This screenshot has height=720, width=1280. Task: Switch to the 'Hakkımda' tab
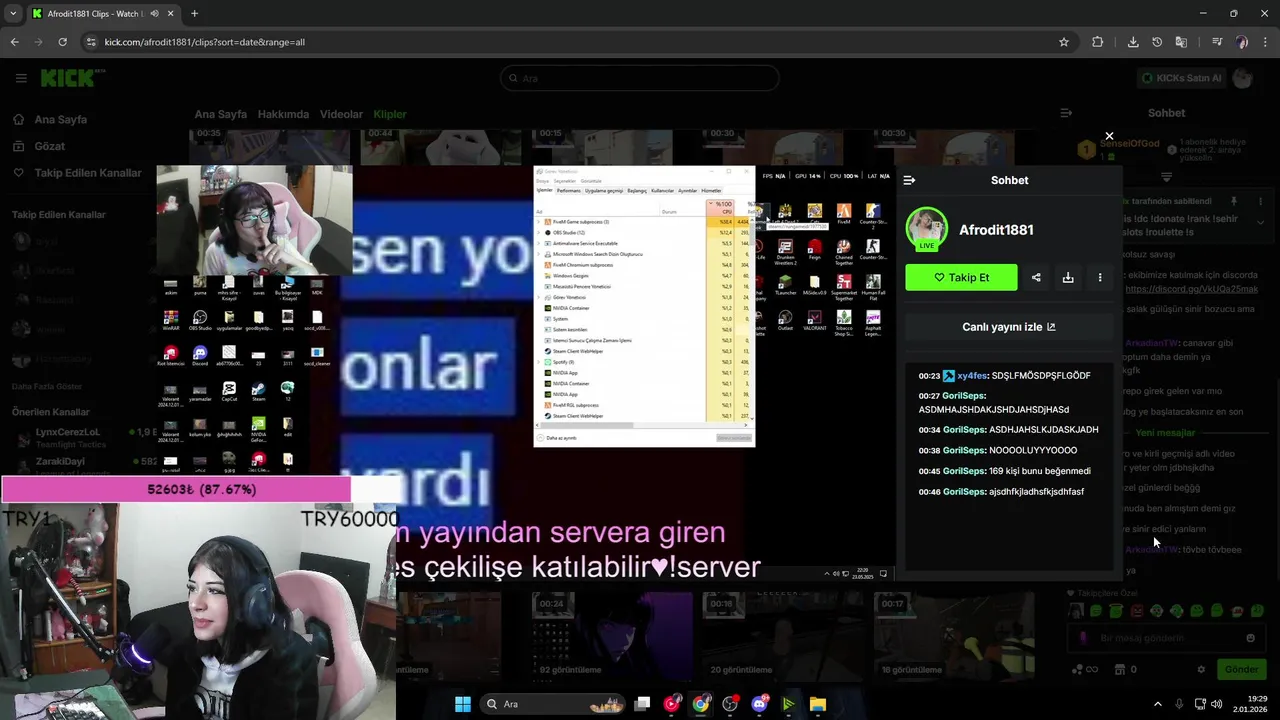(283, 114)
